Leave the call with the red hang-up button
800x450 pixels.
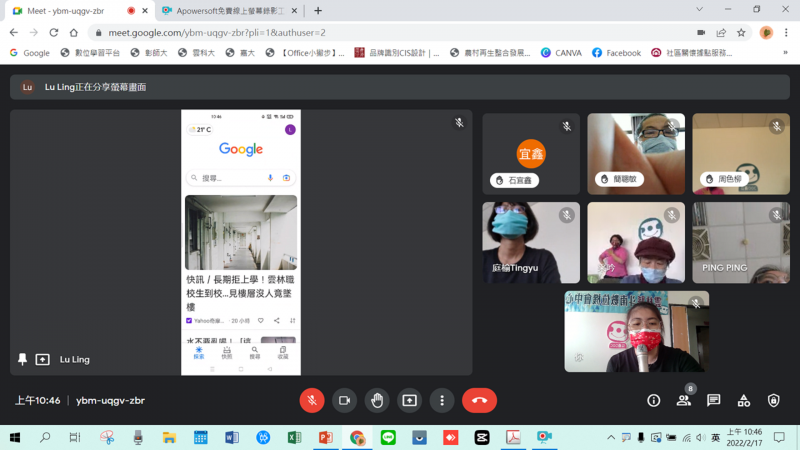[479, 401]
